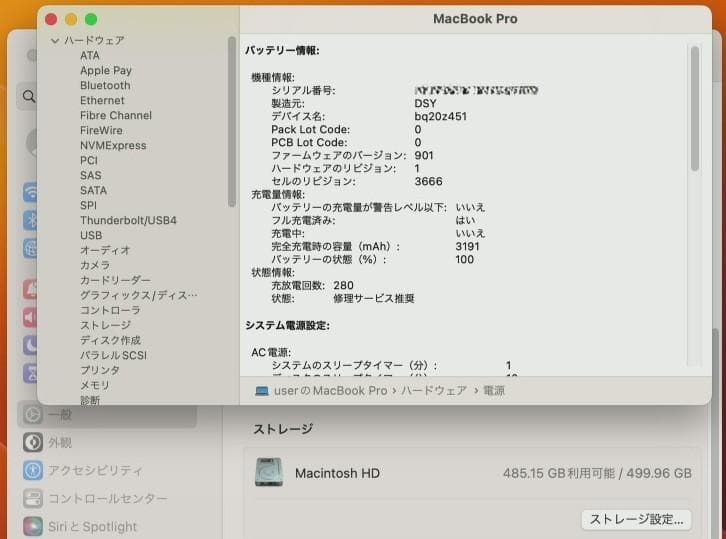Click the 外観 appearance icon
Screen dimensions: 726x539
point(32,443)
